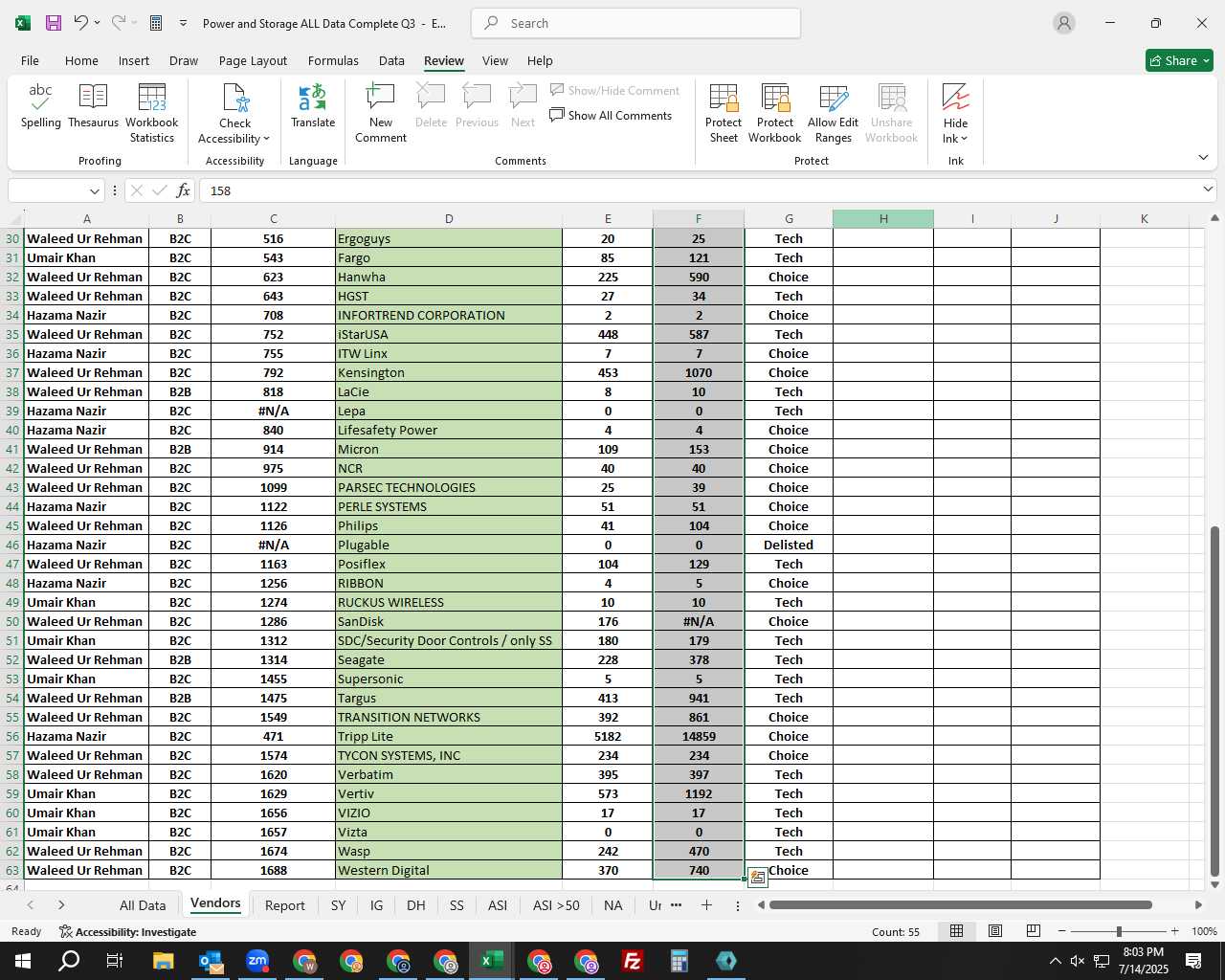This screenshot has width=1225, height=980.
Task: Click the horizontal scrollbar thumb
Action: tap(960, 904)
